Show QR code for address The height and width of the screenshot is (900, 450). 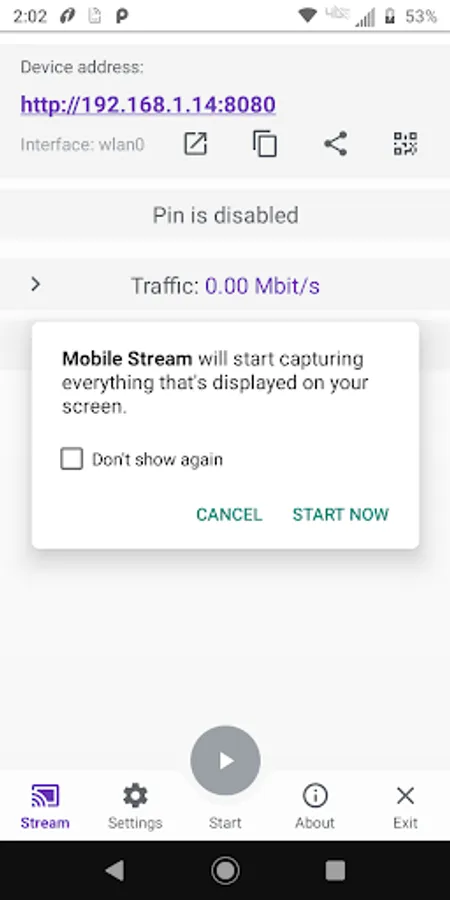(x=405, y=143)
